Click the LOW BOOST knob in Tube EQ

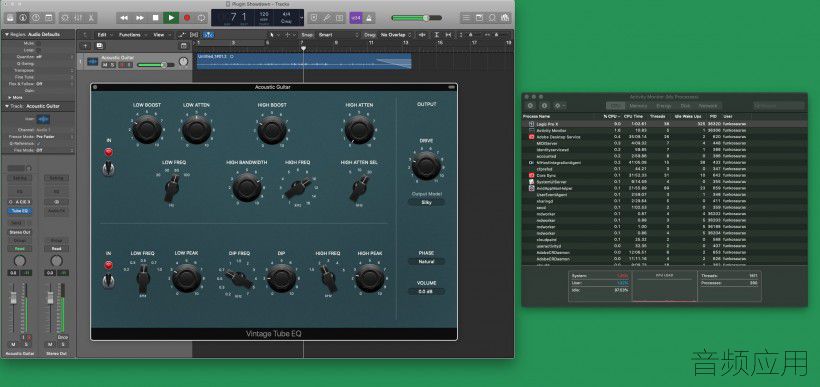(x=146, y=129)
